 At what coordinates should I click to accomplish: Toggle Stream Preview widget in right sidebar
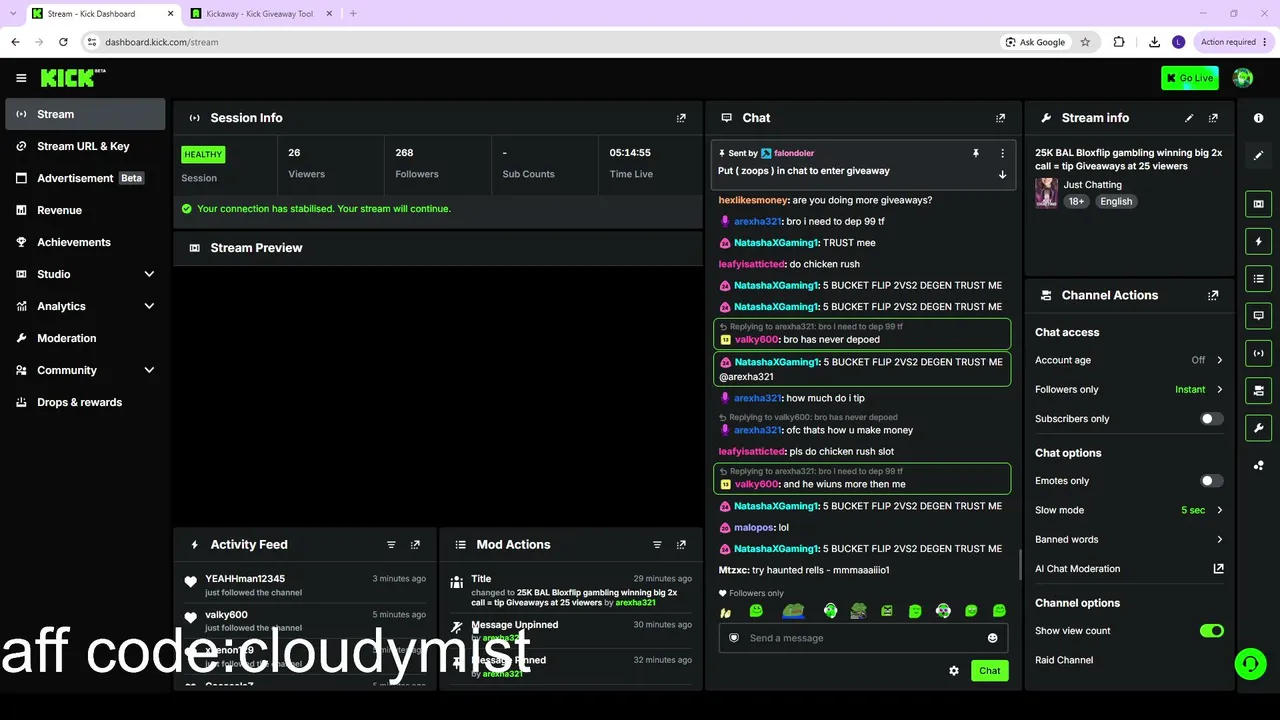[1258, 204]
